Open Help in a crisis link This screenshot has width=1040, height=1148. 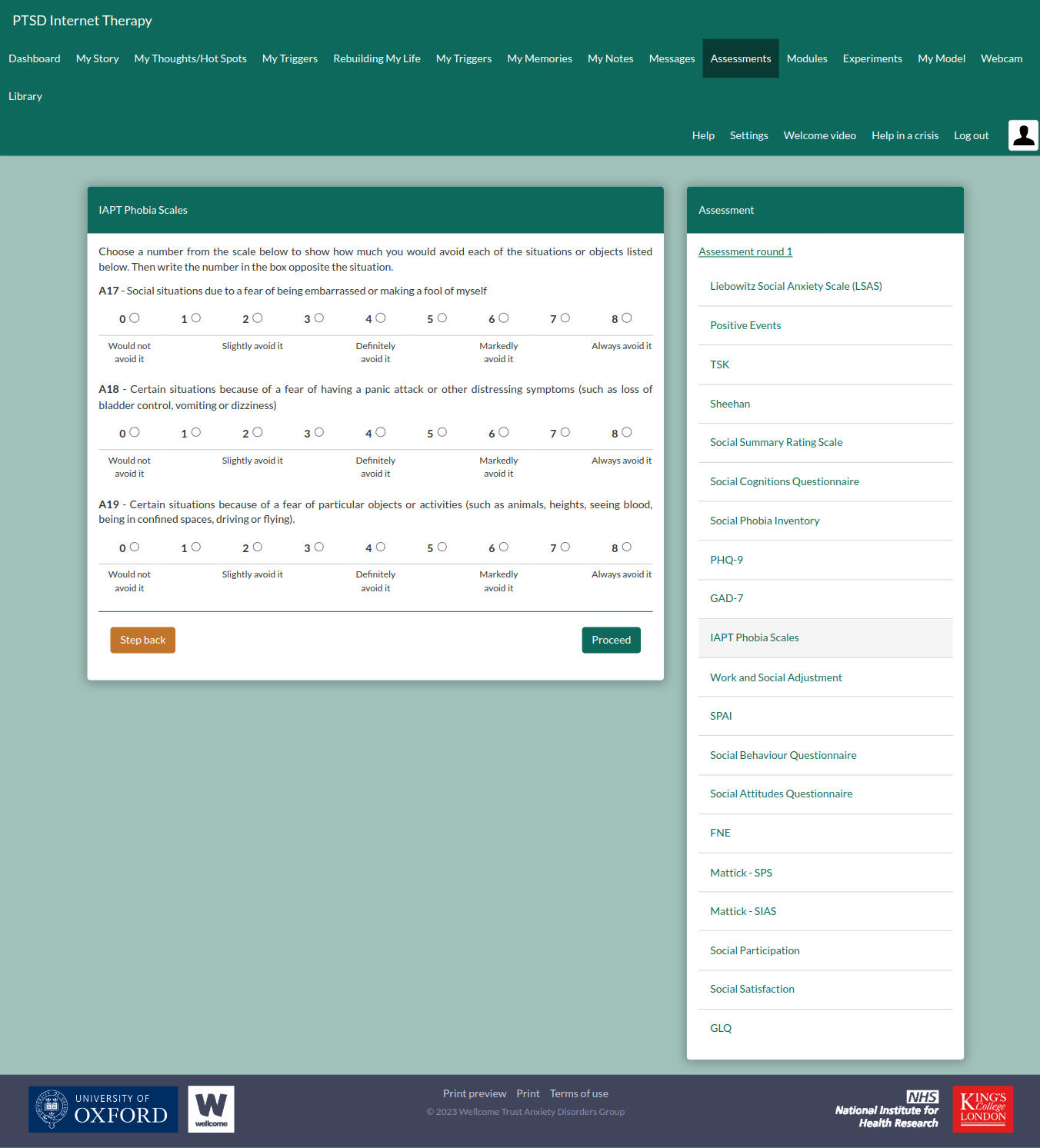(905, 135)
